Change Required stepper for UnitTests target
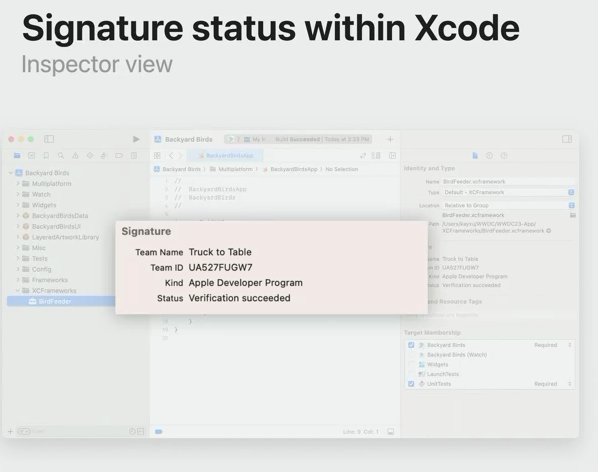This screenshot has height=472, width=598. click(x=570, y=384)
